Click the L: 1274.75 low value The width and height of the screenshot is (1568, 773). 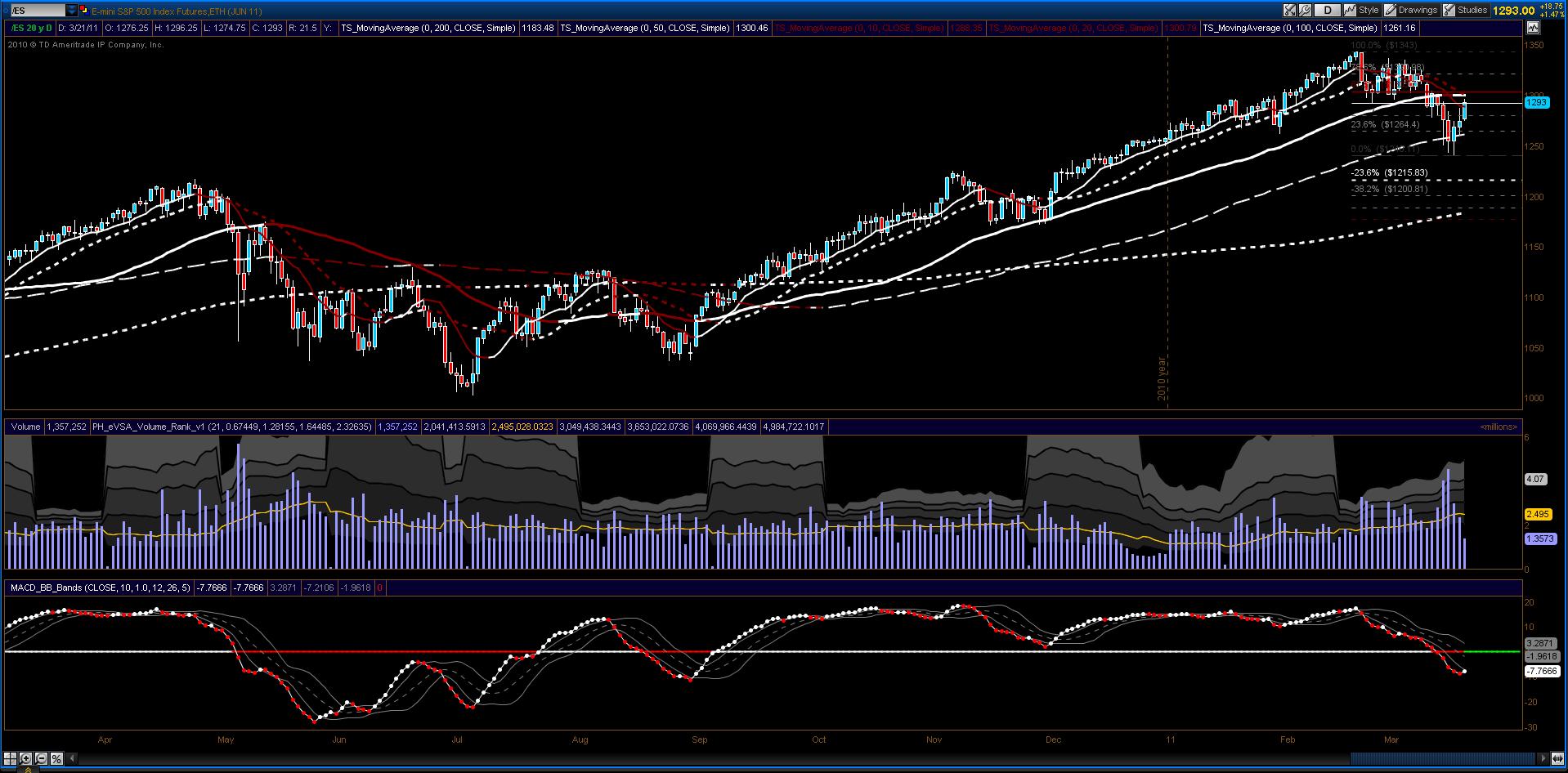[224, 28]
